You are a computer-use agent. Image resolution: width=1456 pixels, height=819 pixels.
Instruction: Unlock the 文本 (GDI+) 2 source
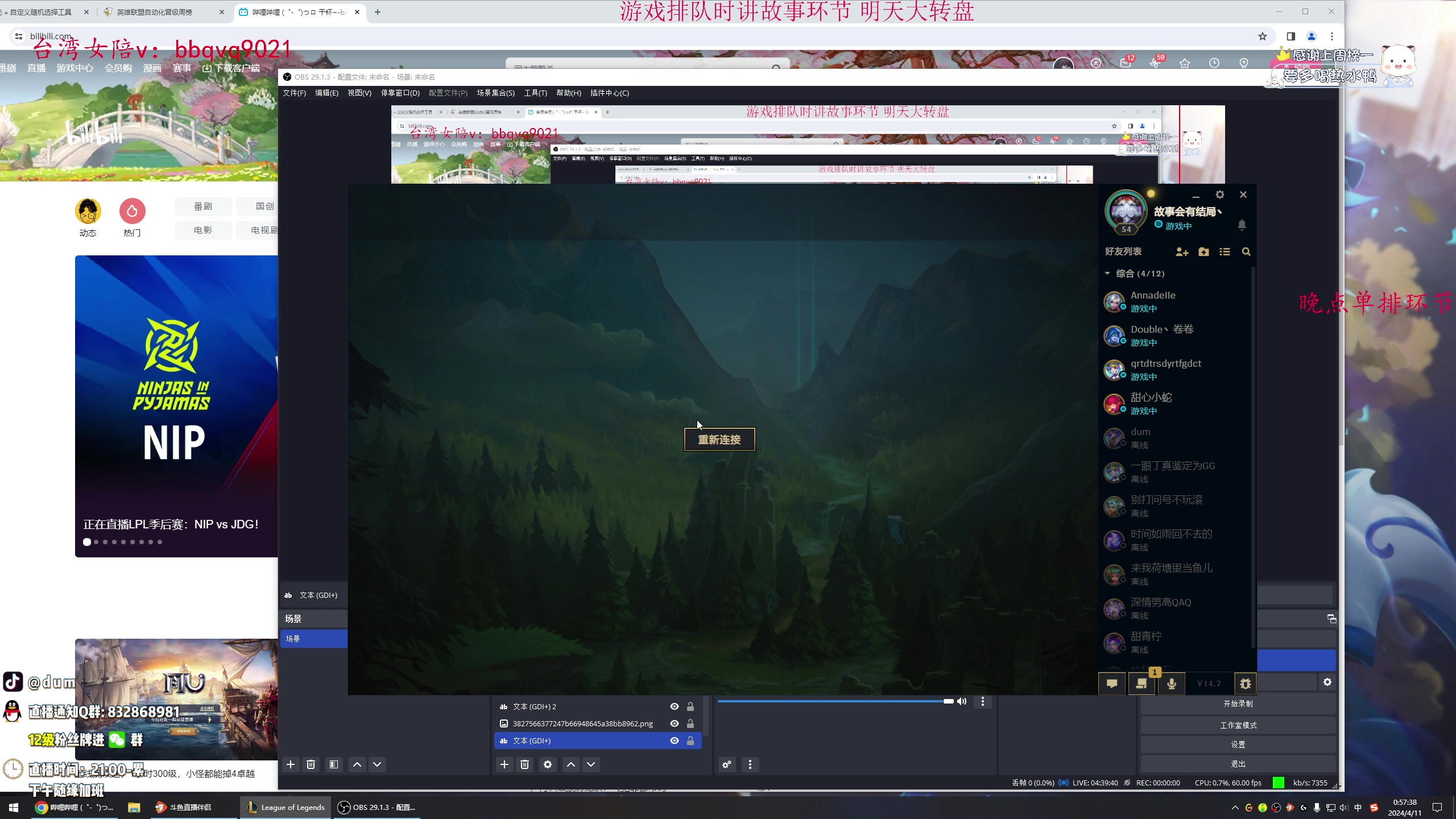click(690, 706)
